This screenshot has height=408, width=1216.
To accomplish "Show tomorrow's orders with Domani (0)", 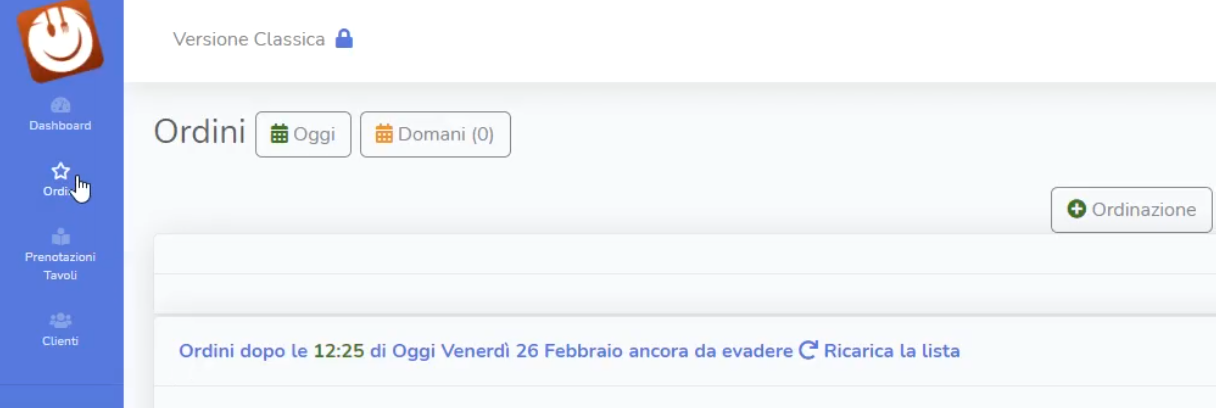I will [435, 134].
